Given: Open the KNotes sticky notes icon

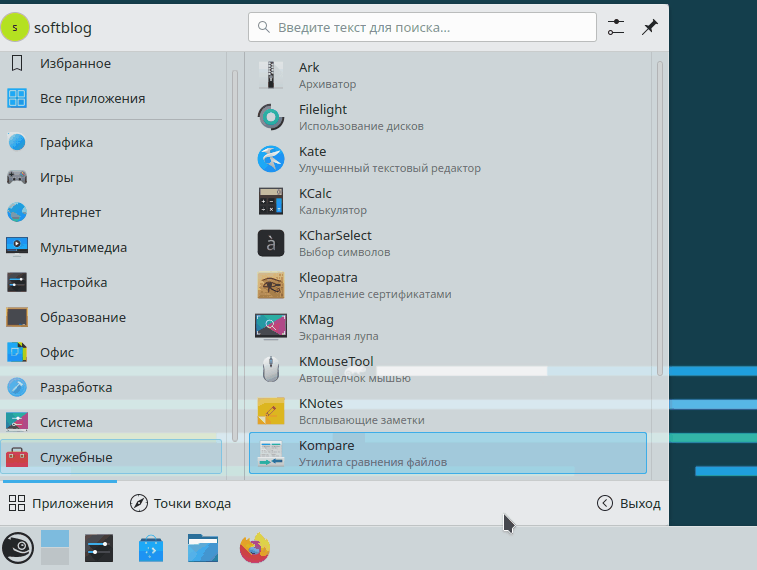Looking at the screenshot, I should (x=271, y=411).
